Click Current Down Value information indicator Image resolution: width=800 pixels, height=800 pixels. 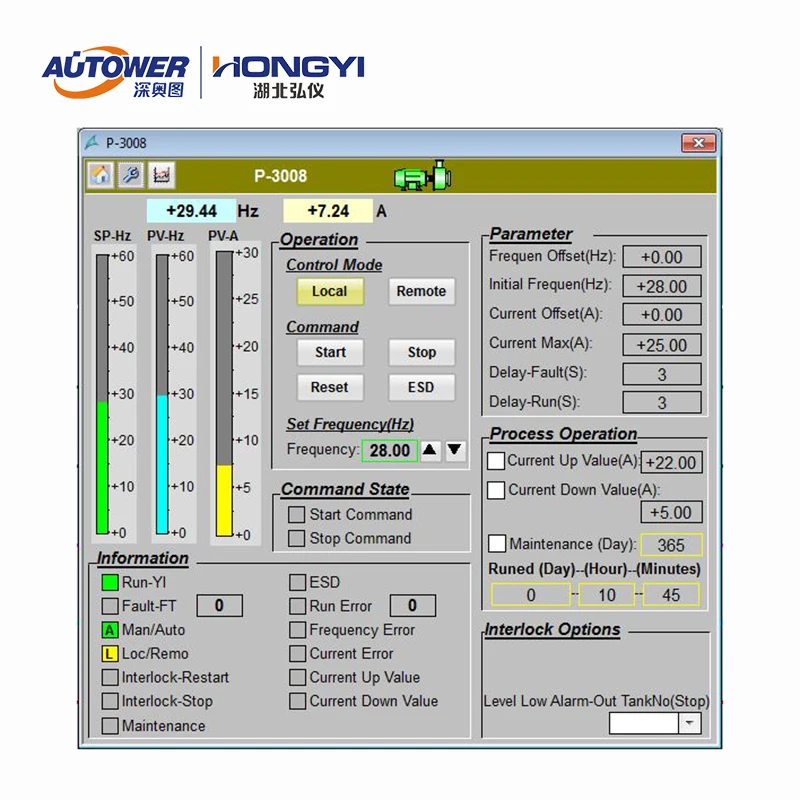point(297,702)
